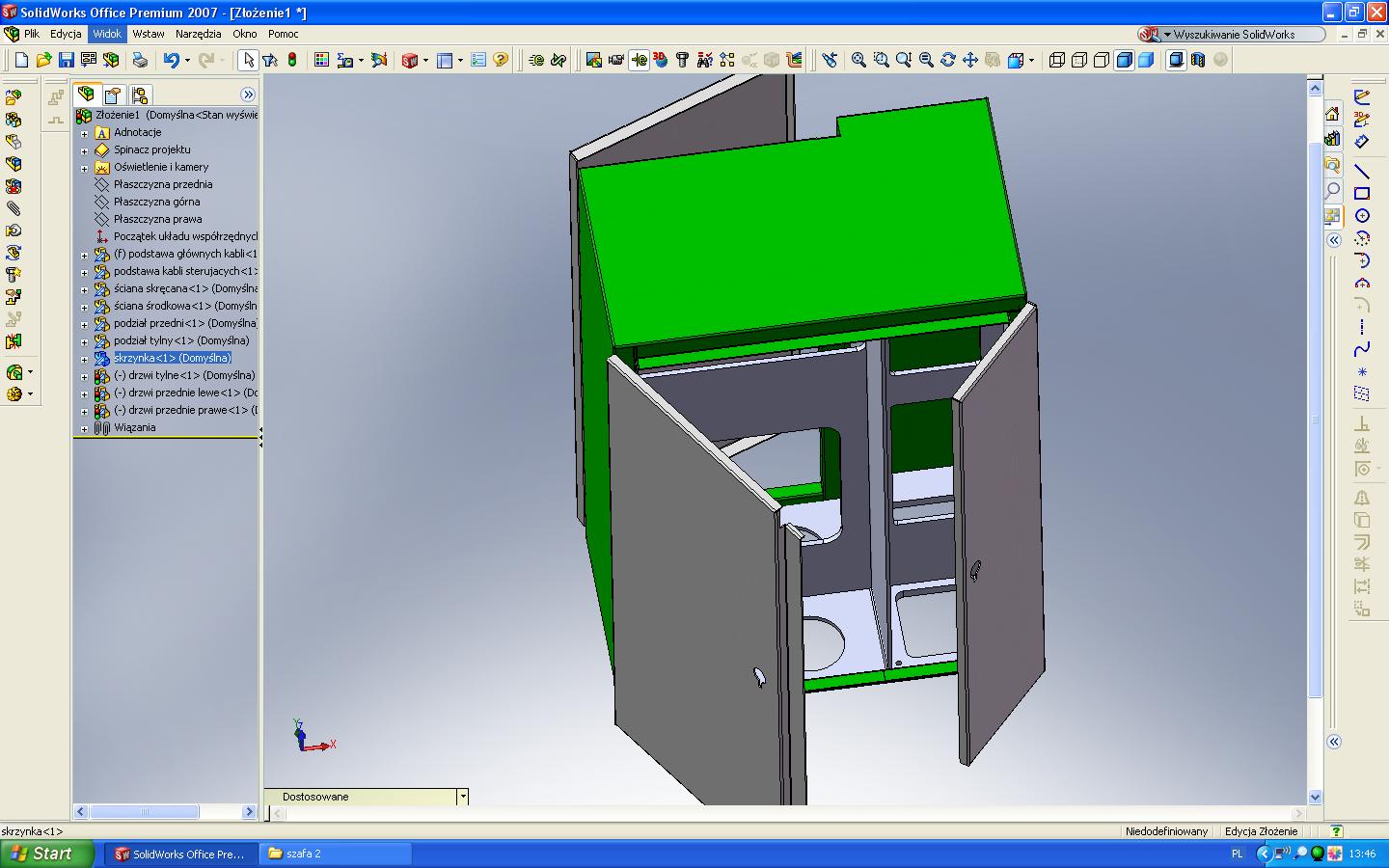Select the Zoom to Fit magnifier icon

[x=858, y=60]
